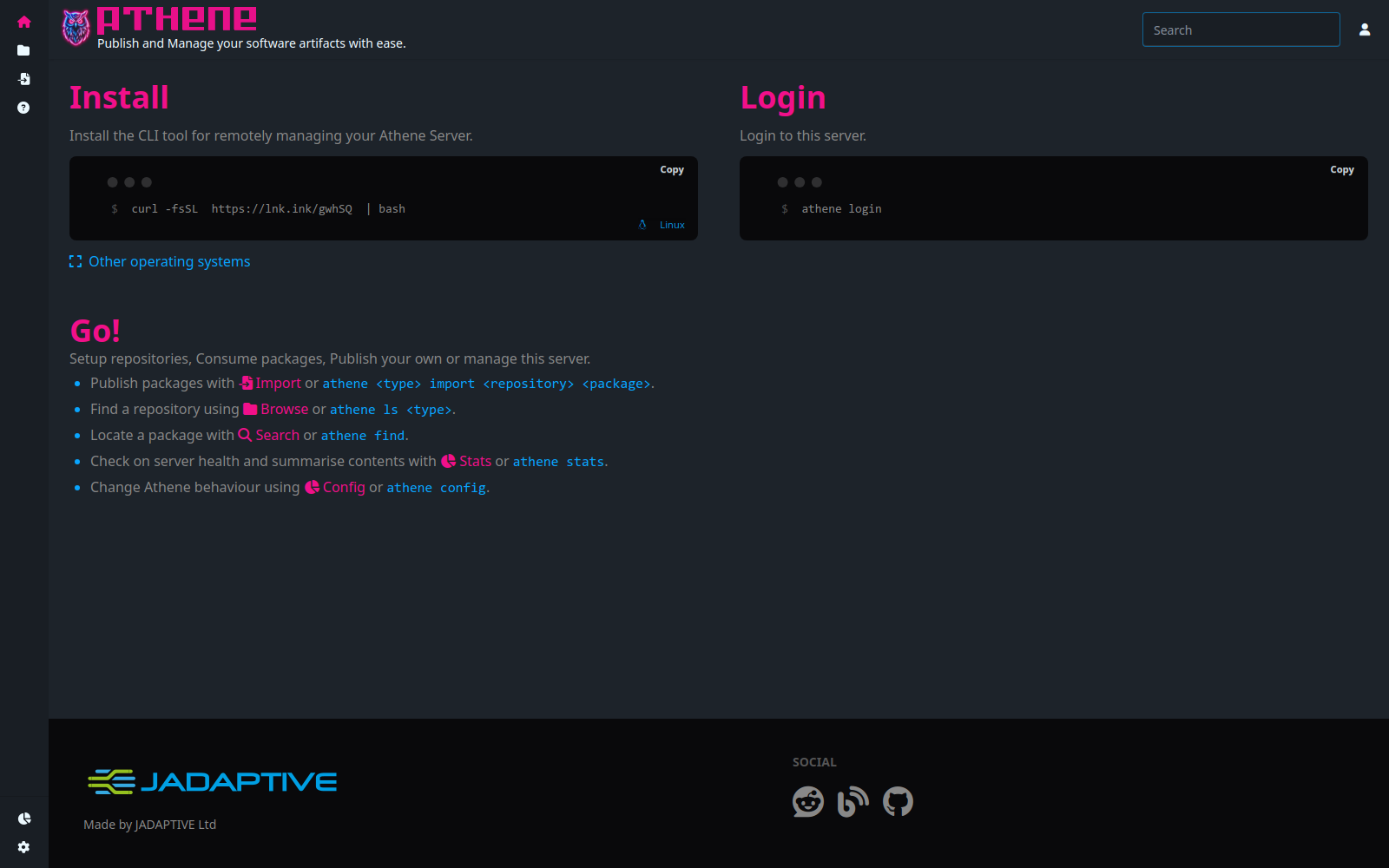Viewport: 1389px width, 868px height.
Task: Click the Go! heading
Action: pyautogui.click(x=95, y=331)
